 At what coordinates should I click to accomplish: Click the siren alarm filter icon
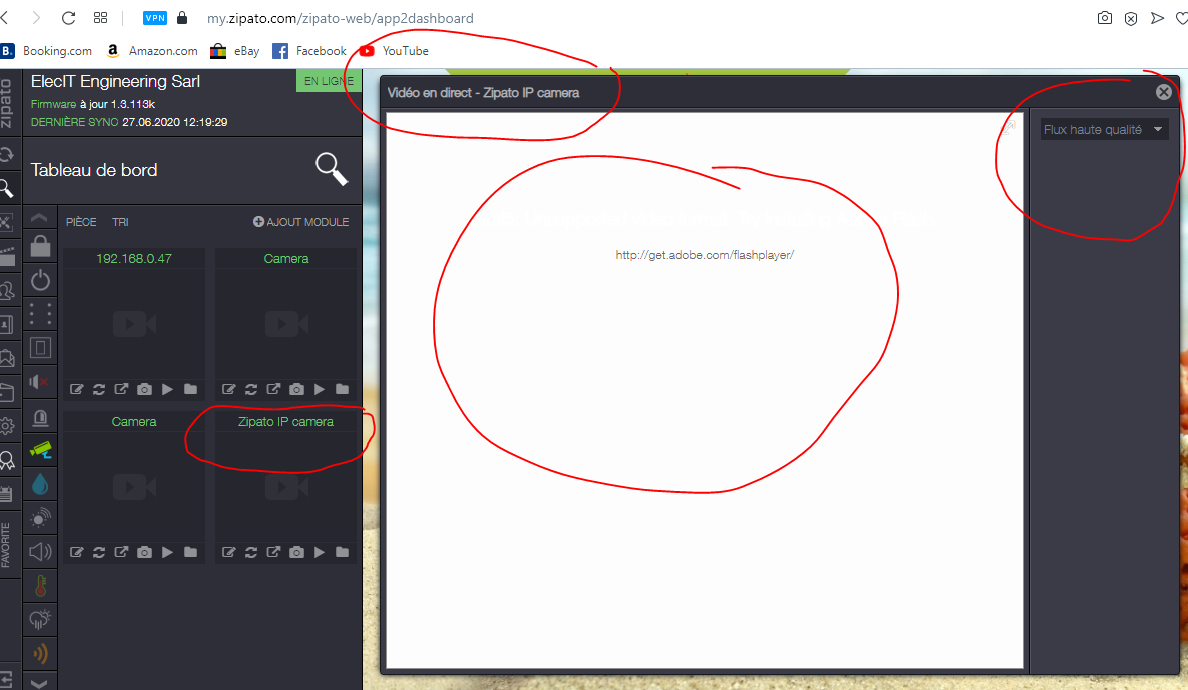click(x=40, y=417)
